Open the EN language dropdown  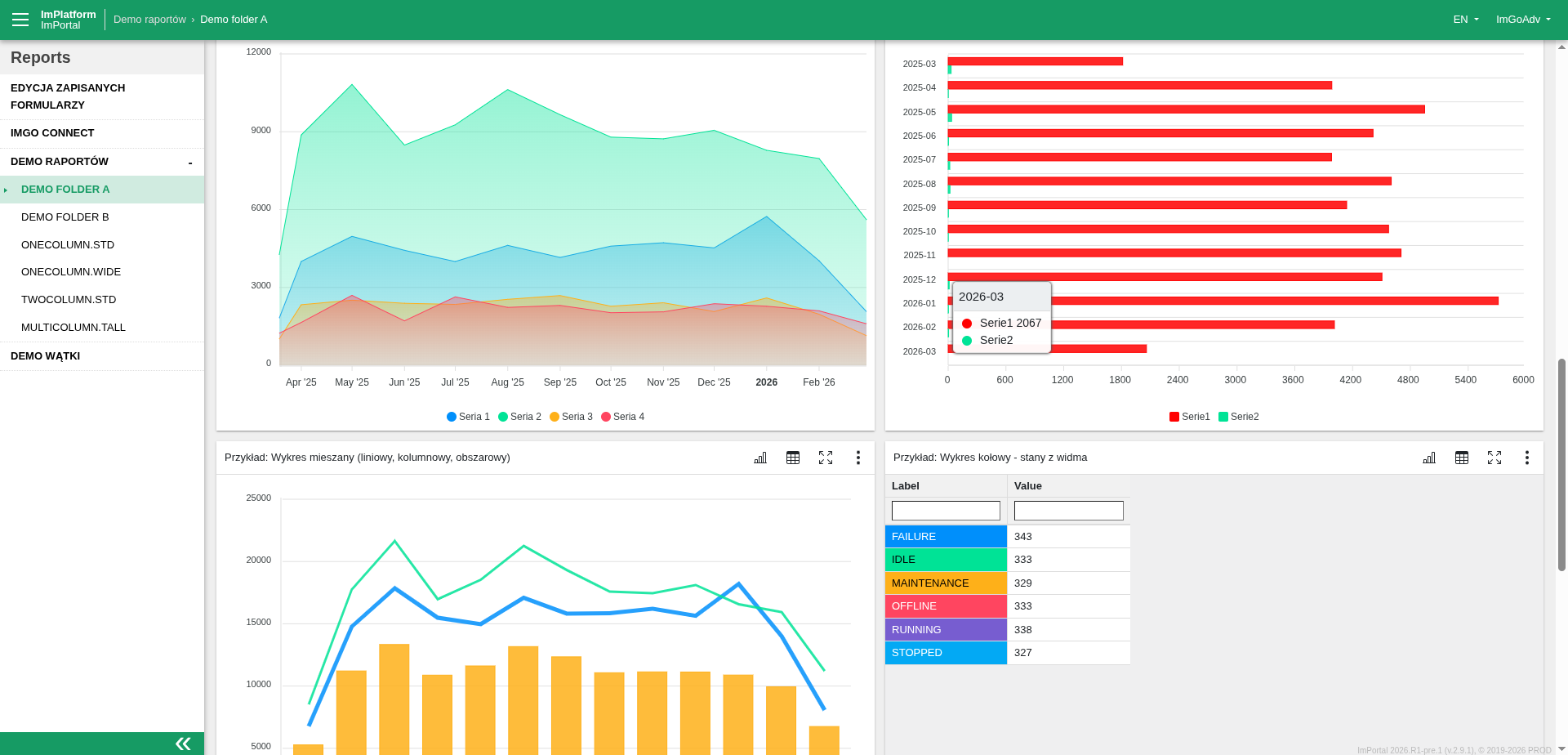tap(1465, 20)
